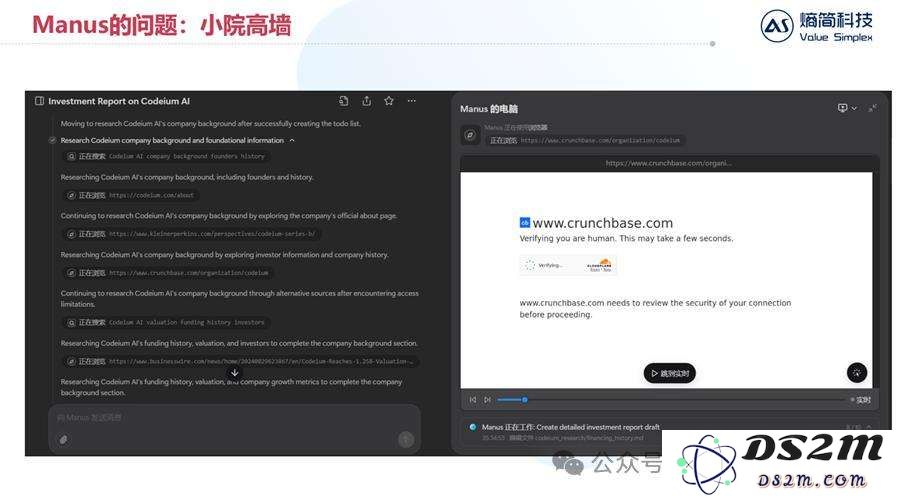Click the blue status dot beside Manus working task

click(x=472, y=427)
